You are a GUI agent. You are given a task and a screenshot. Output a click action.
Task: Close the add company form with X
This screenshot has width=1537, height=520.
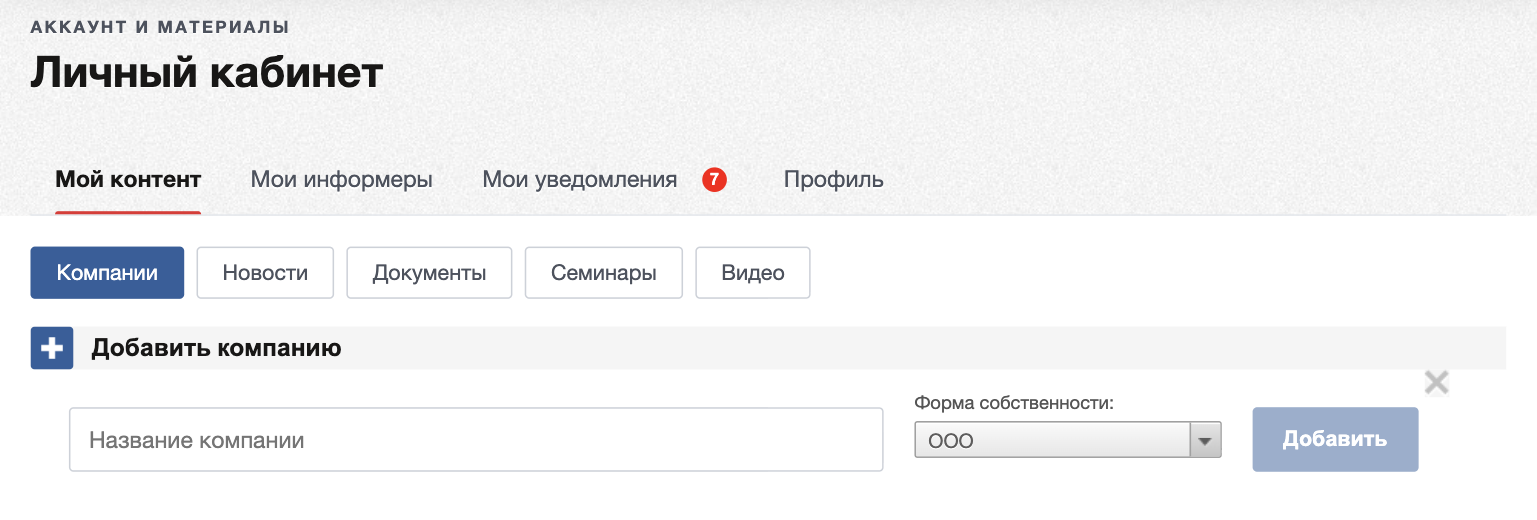(x=1436, y=382)
